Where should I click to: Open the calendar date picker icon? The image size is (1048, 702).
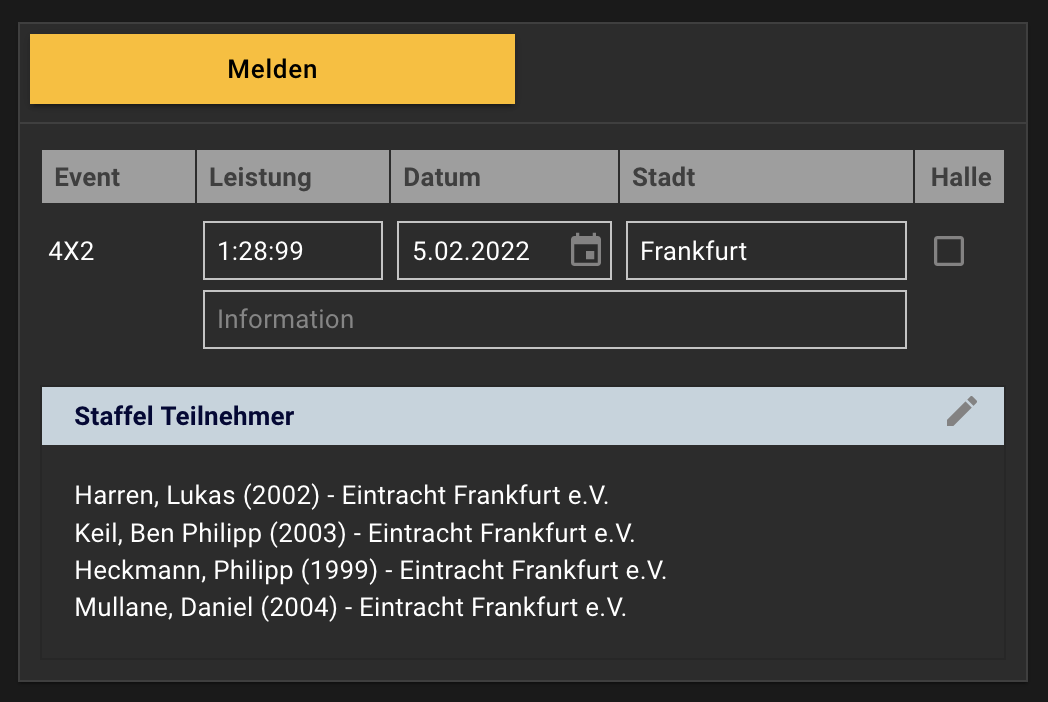click(585, 250)
